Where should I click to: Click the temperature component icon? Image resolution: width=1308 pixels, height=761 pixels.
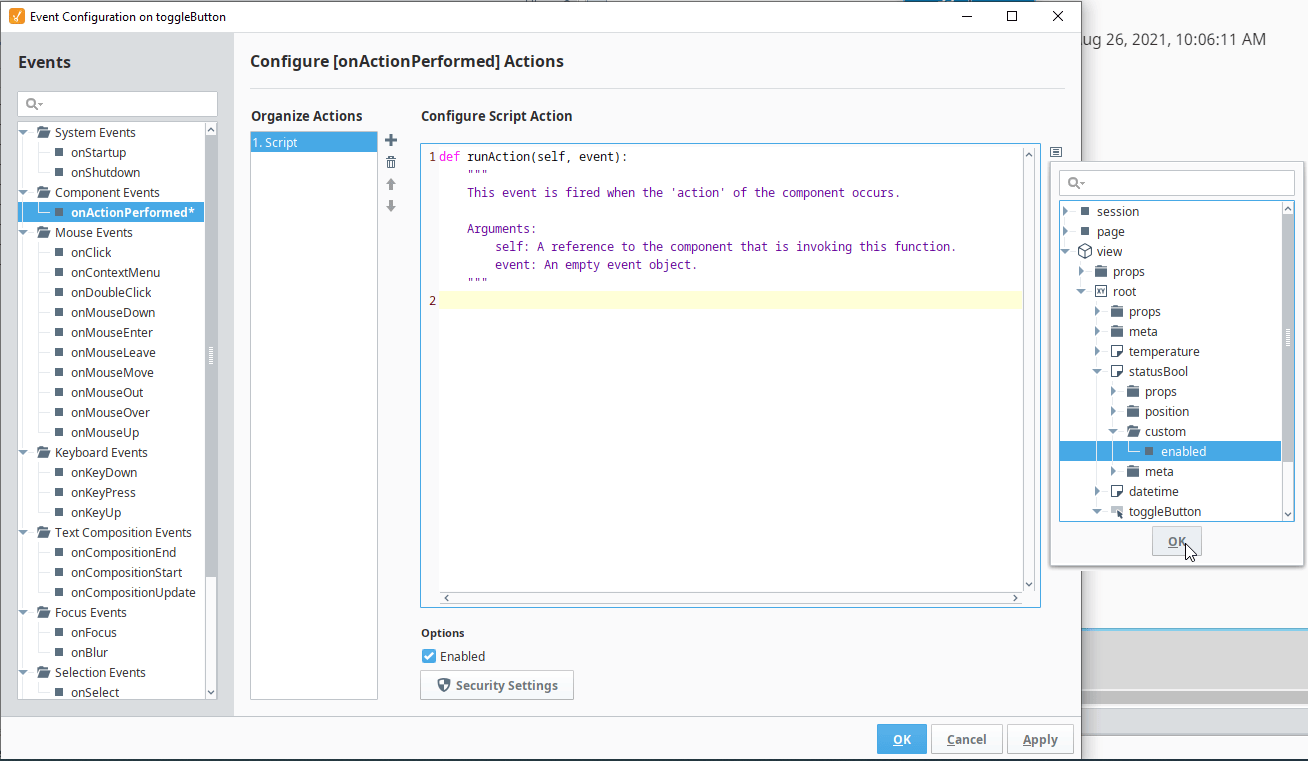(1117, 352)
